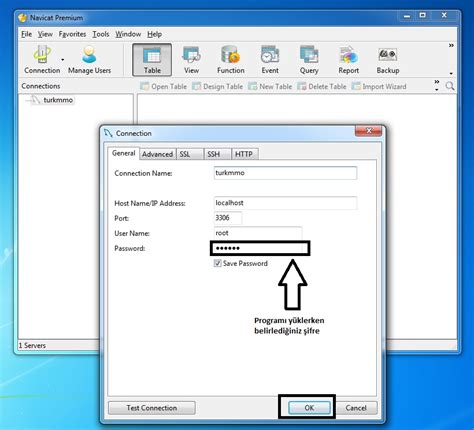Expand the Connection button dropdown arrow
Screen dimensions: 474x430
(x=63, y=60)
